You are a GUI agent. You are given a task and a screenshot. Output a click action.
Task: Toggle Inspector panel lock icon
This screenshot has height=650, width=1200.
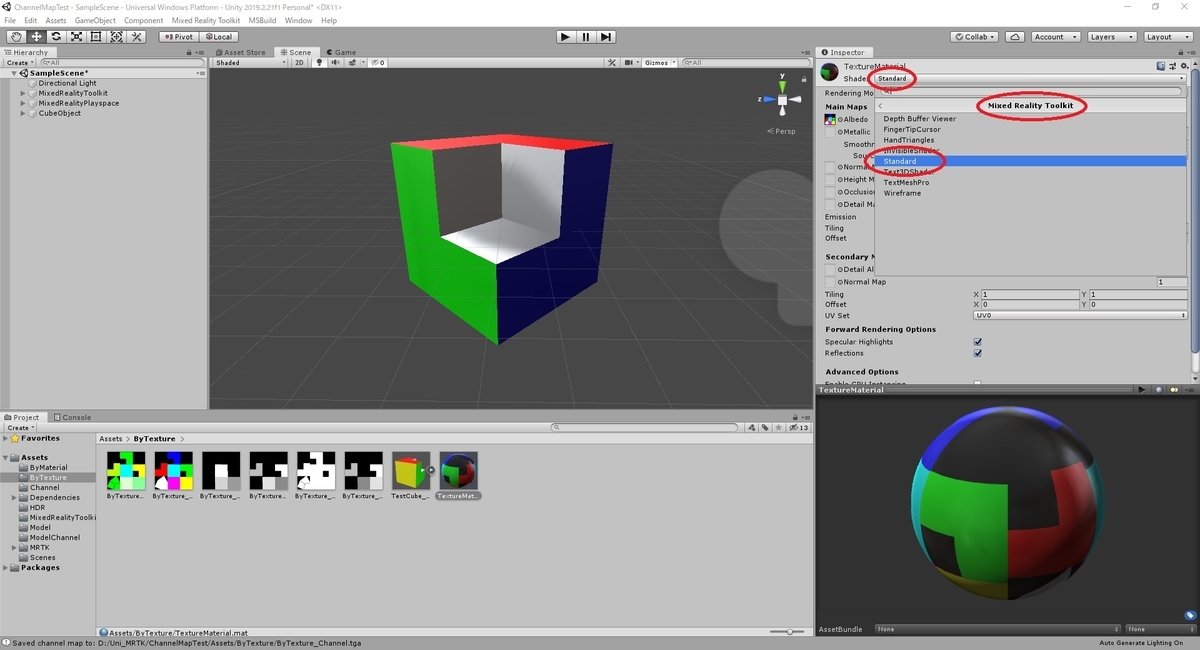point(1183,52)
